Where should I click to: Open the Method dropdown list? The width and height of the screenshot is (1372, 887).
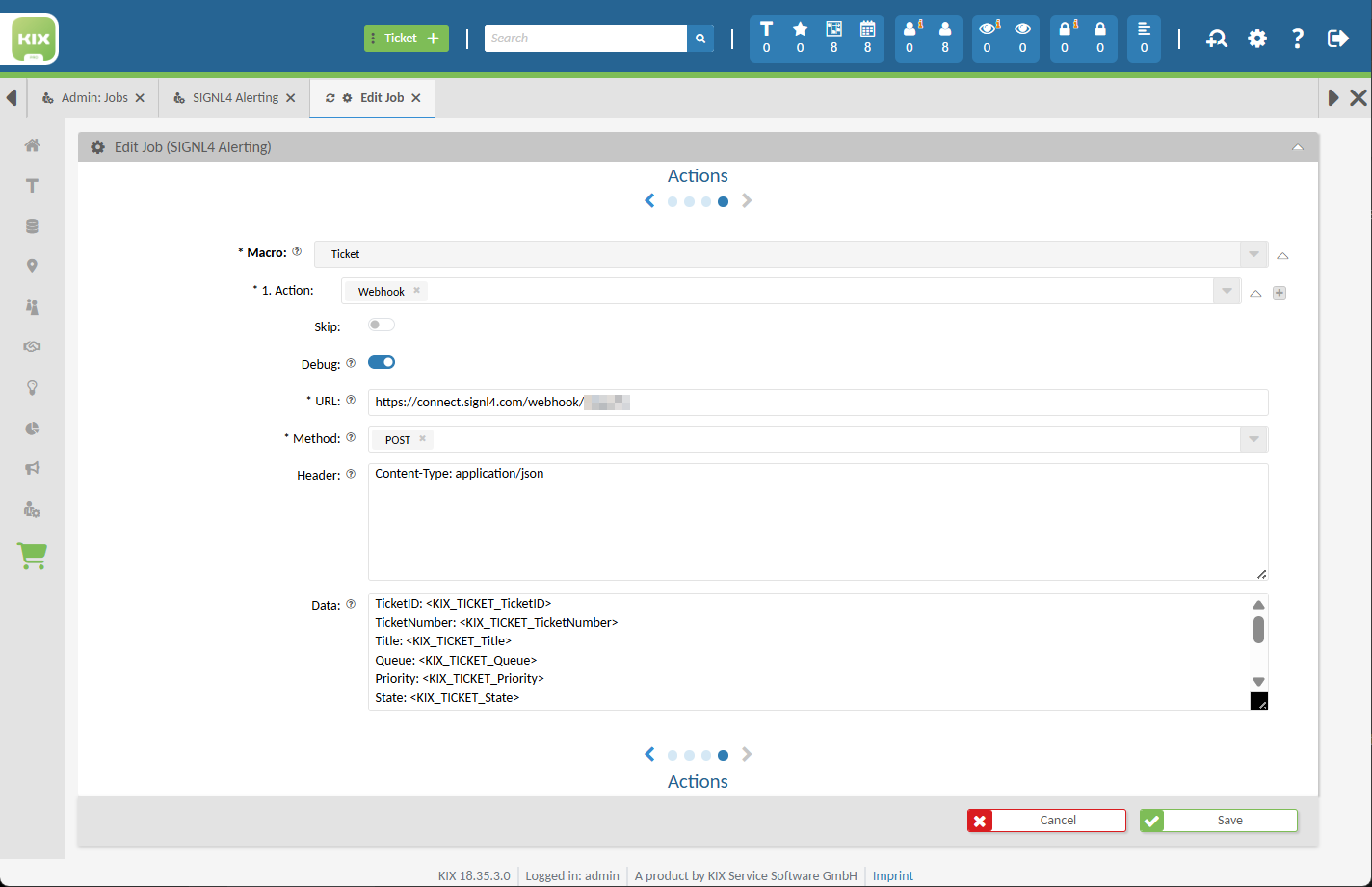pos(1253,440)
